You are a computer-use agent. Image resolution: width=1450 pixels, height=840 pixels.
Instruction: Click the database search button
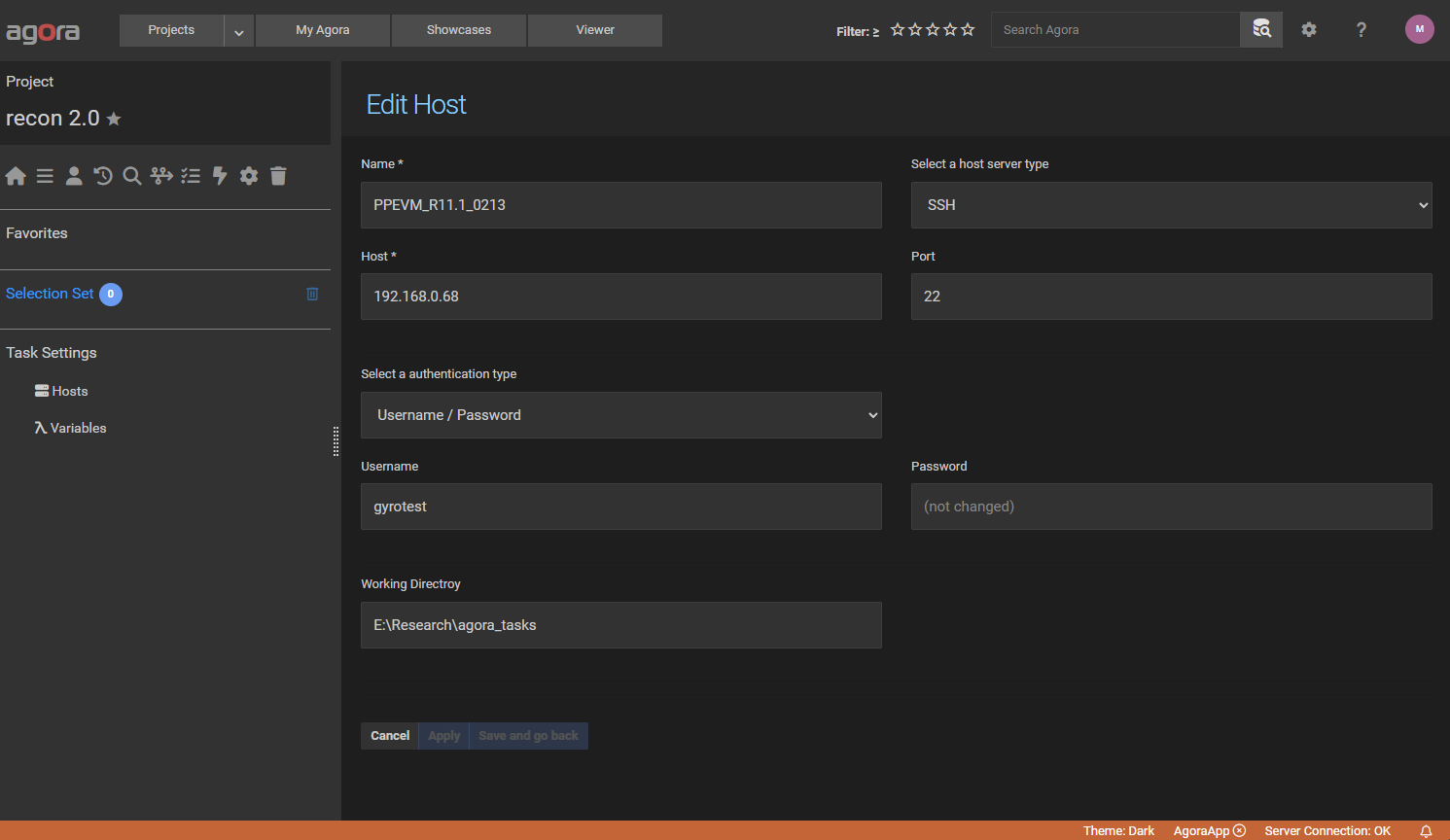(x=1261, y=30)
